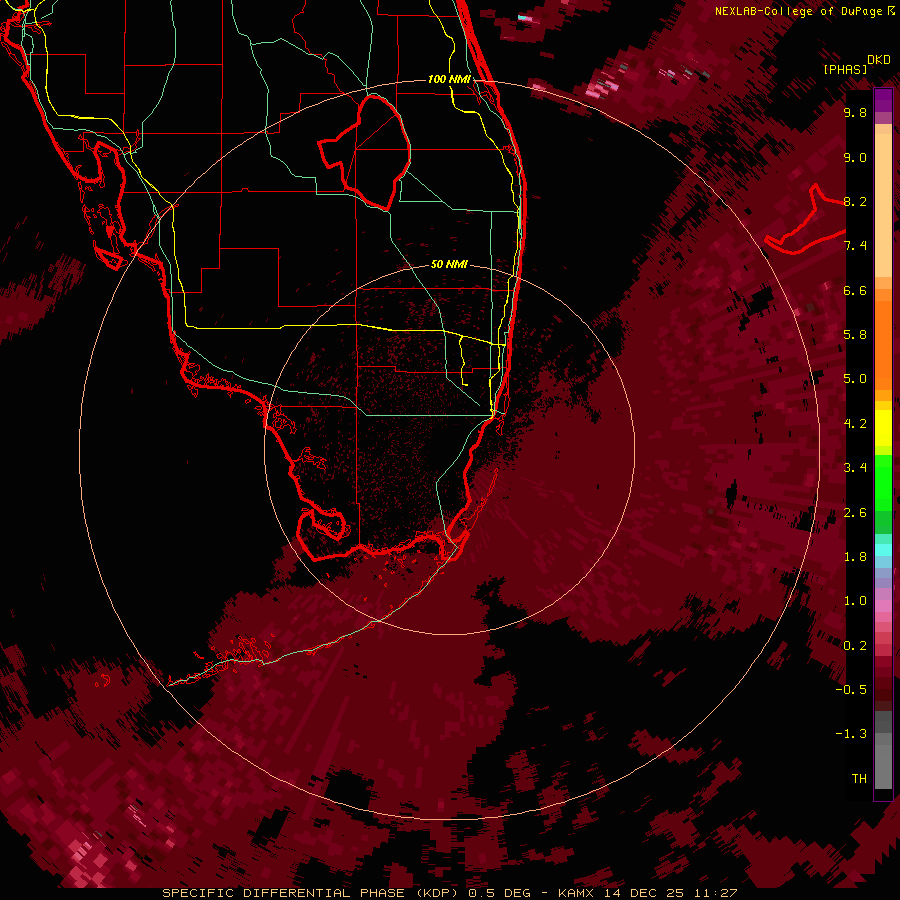
Task: Click the 1.8 scale label
Action: (855, 557)
